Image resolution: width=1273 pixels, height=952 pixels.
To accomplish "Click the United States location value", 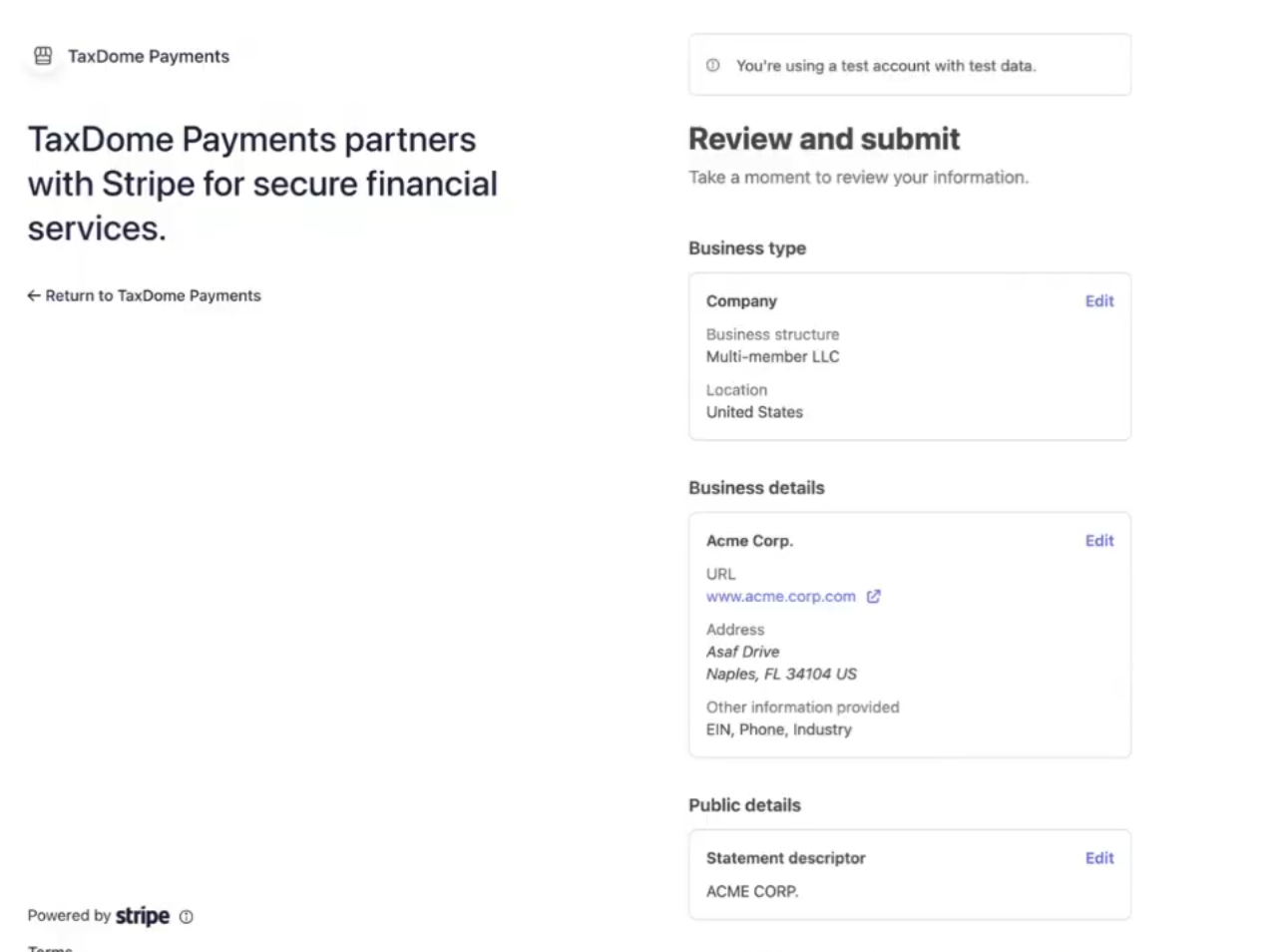I will pyautogui.click(x=754, y=412).
